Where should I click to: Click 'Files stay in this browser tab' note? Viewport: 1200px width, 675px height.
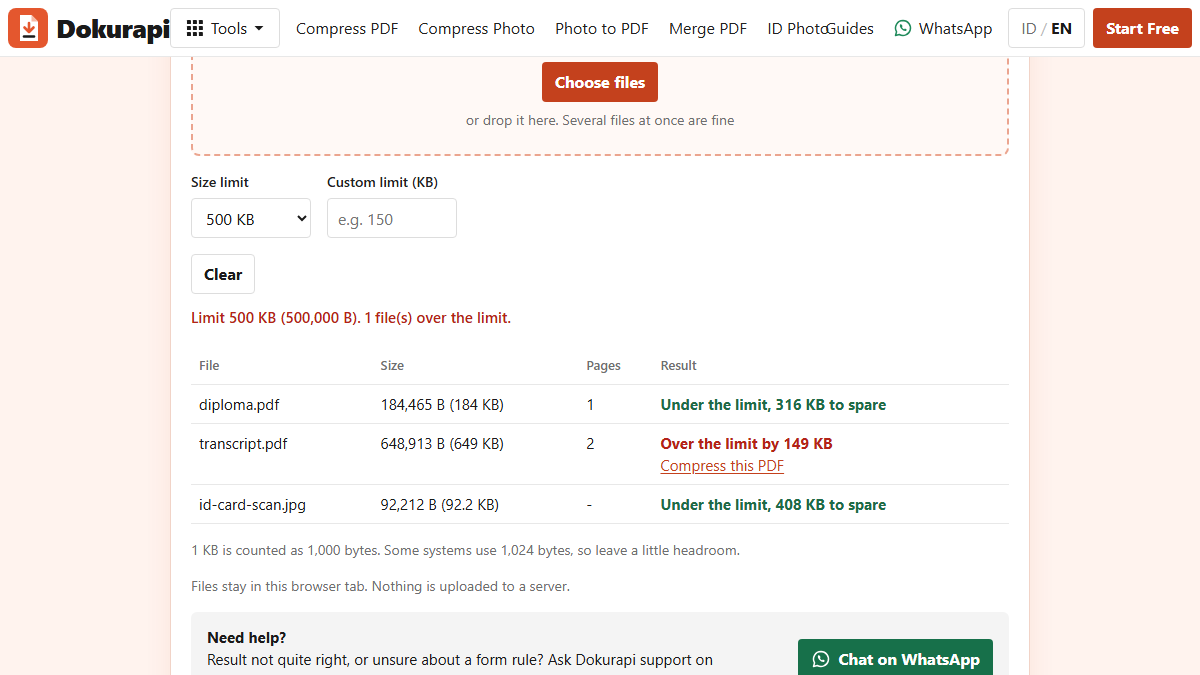[380, 586]
